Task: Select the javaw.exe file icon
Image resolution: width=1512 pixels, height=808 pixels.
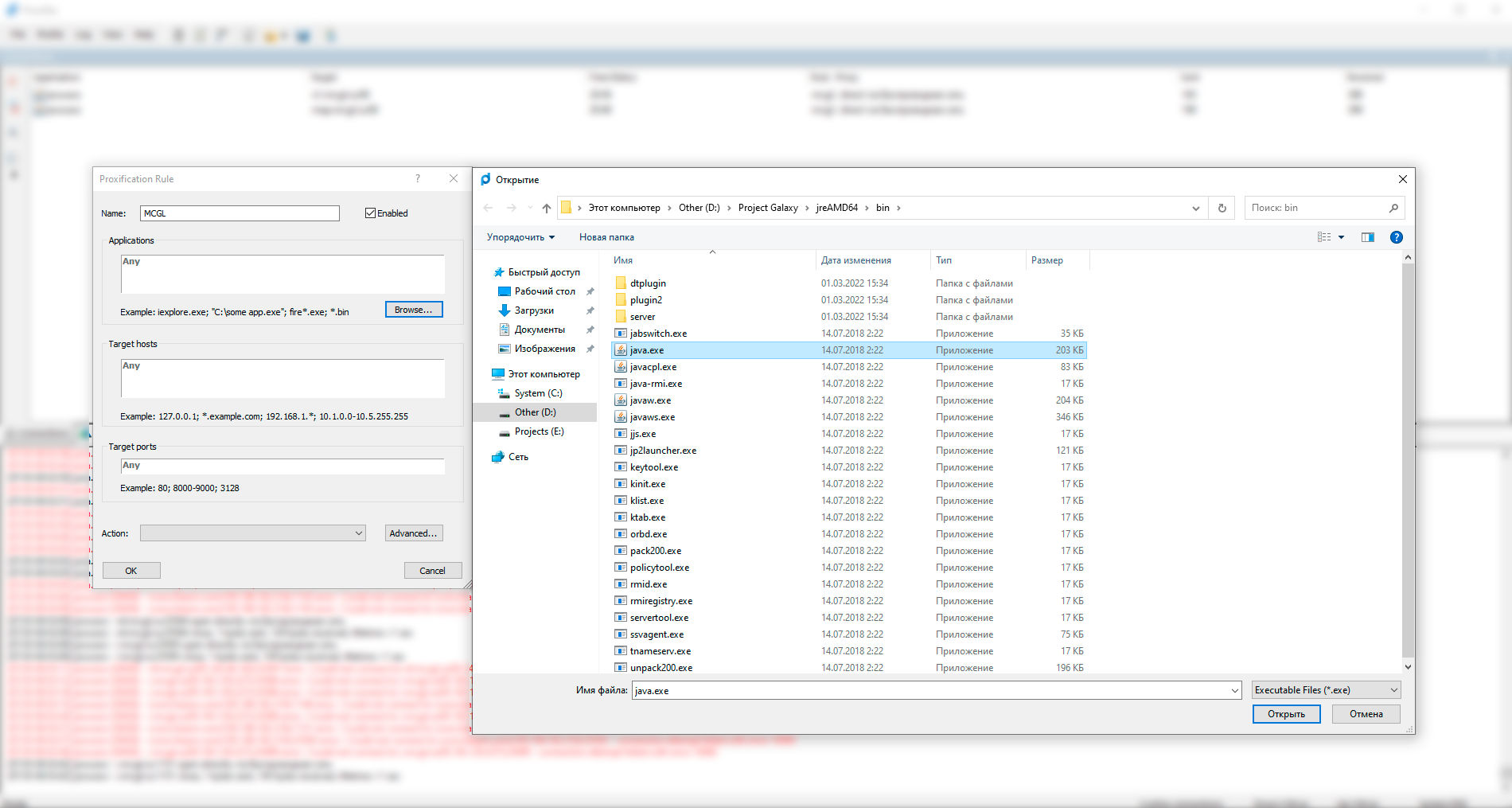Action: (x=621, y=400)
